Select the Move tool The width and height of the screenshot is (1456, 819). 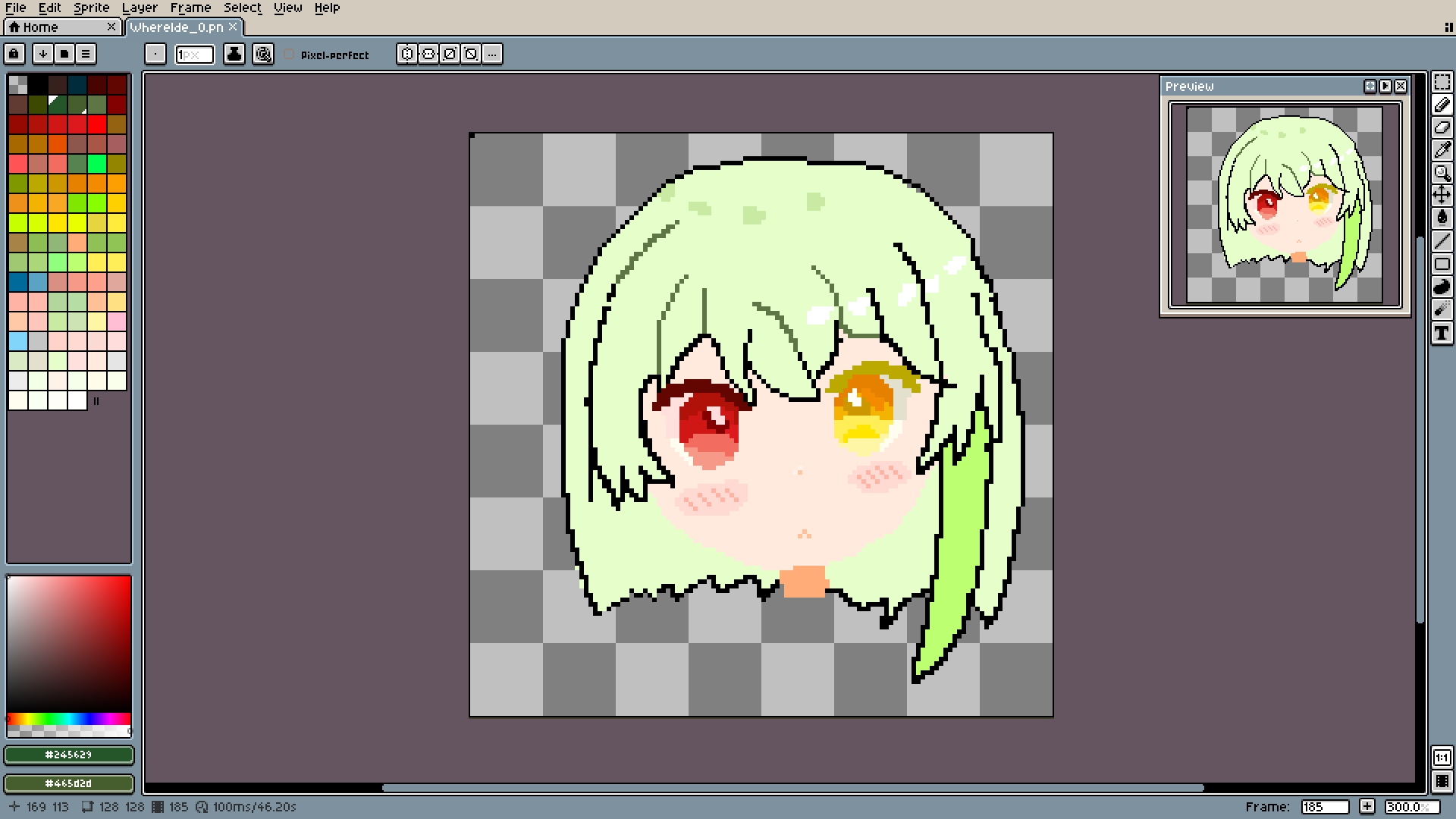pyautogui.click(x=1442, y=196)
